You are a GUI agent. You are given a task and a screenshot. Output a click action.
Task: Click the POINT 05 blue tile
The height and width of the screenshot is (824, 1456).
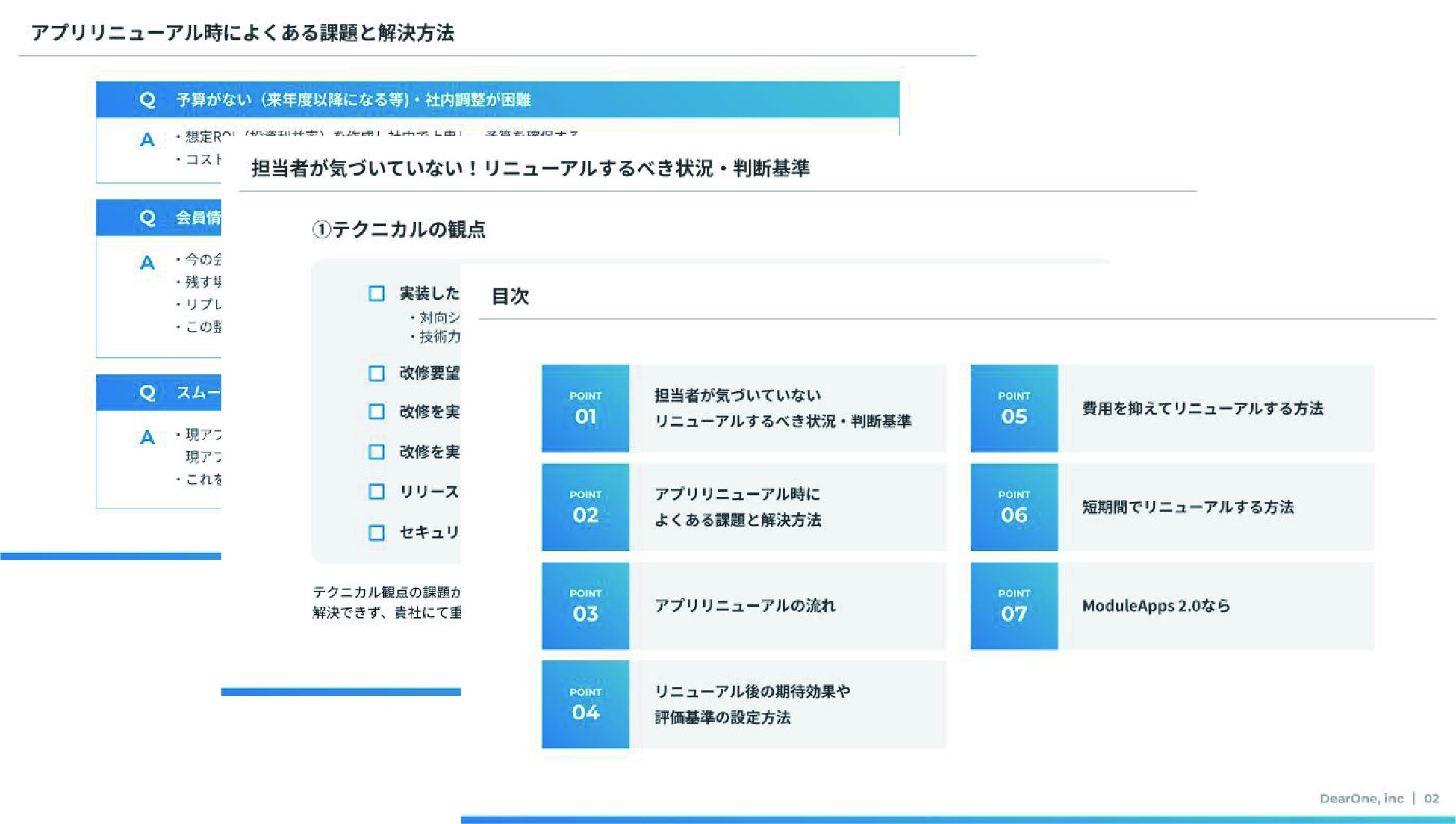1014,408
